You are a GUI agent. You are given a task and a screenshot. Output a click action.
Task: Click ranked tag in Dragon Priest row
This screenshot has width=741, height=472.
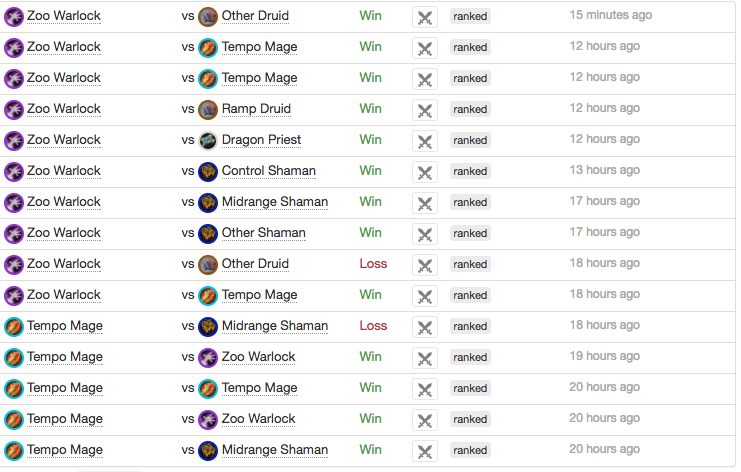coord(470,140)
